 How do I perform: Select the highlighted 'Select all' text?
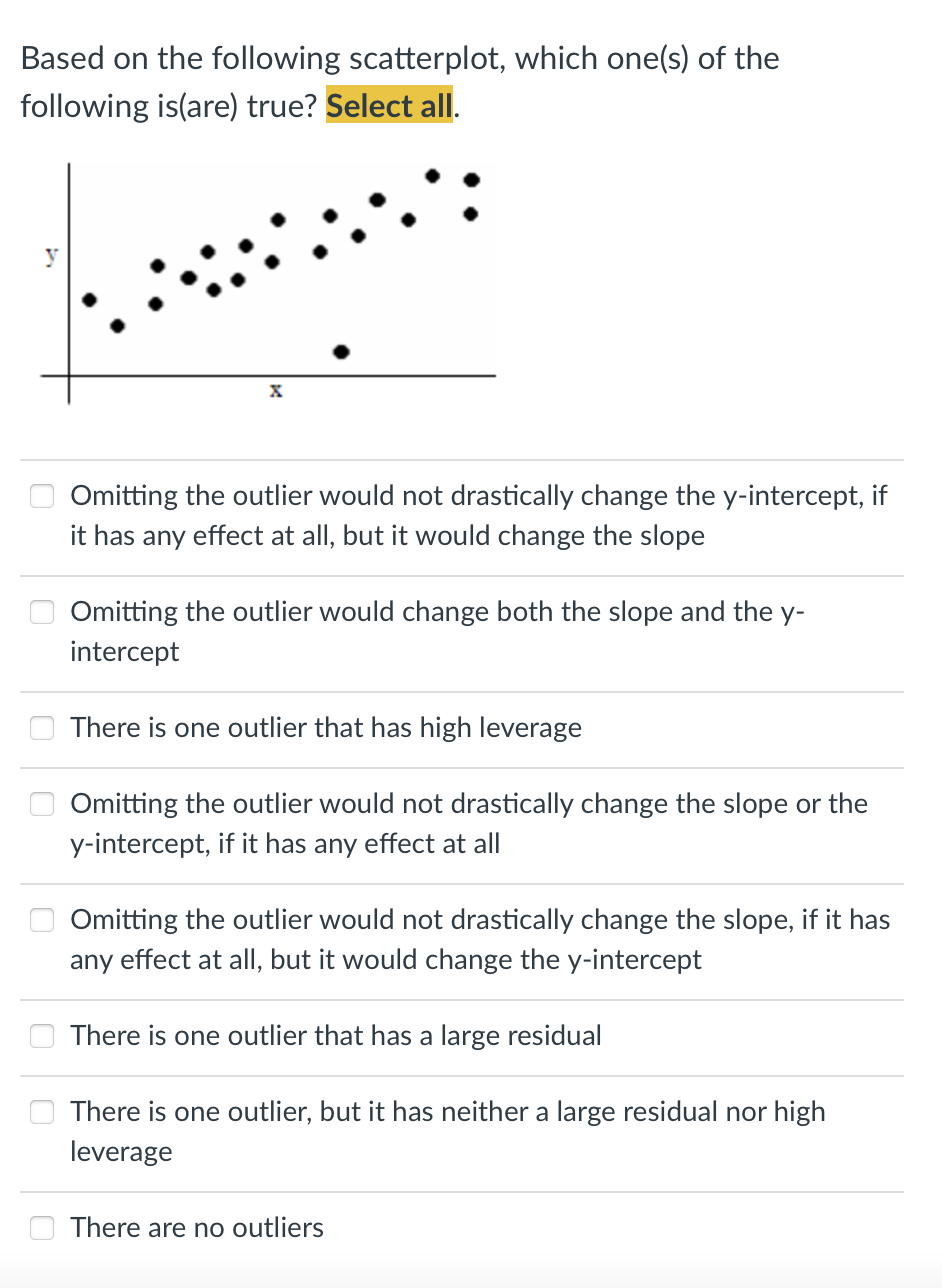point(389,106)
